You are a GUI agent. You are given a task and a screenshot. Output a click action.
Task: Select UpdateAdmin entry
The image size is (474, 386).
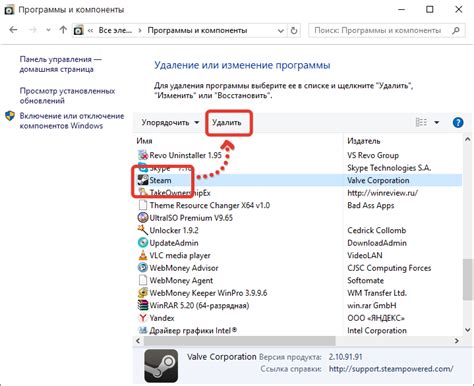click(174, 243)
